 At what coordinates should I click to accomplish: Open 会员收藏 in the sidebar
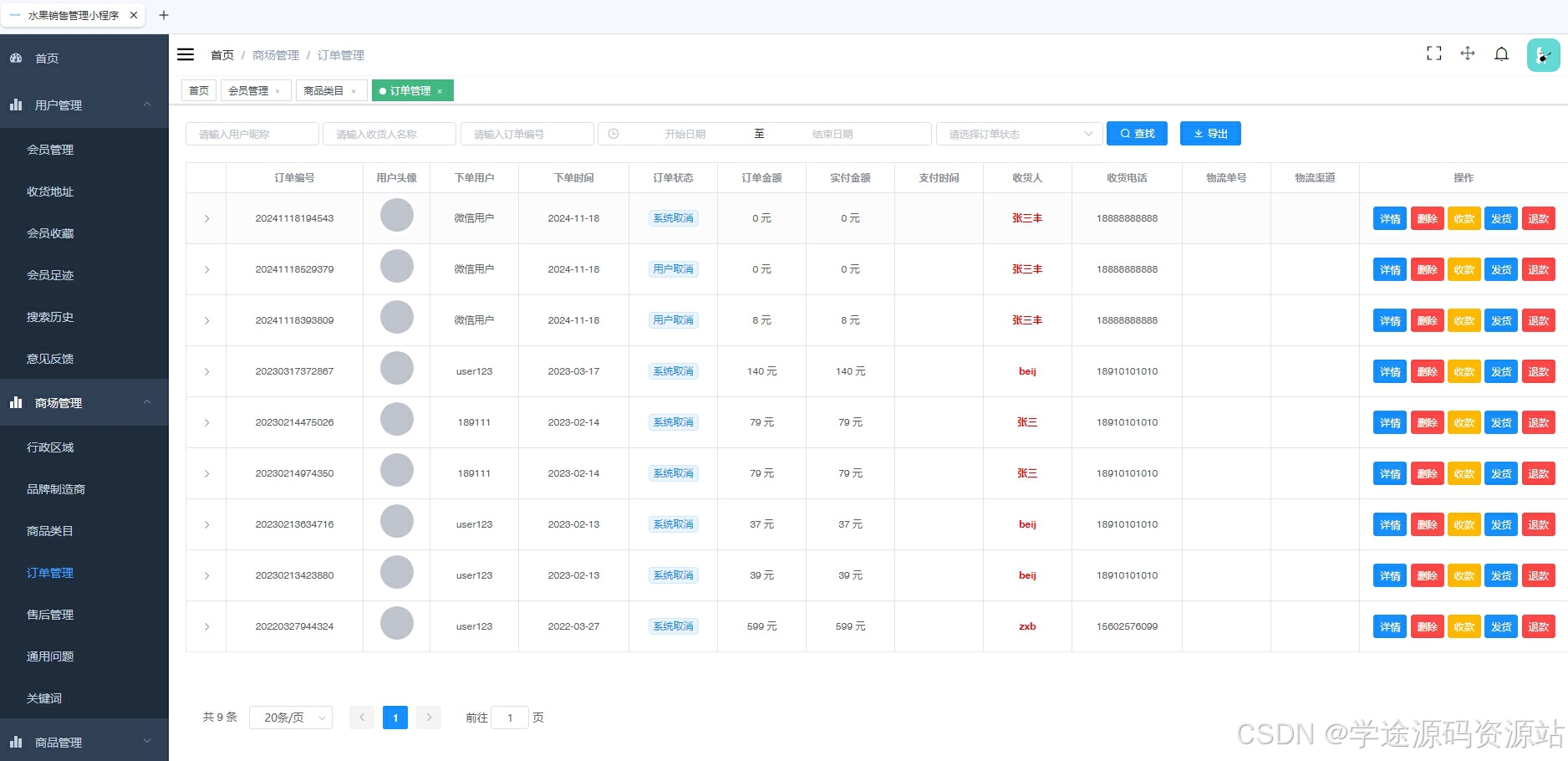pos(84,233)
